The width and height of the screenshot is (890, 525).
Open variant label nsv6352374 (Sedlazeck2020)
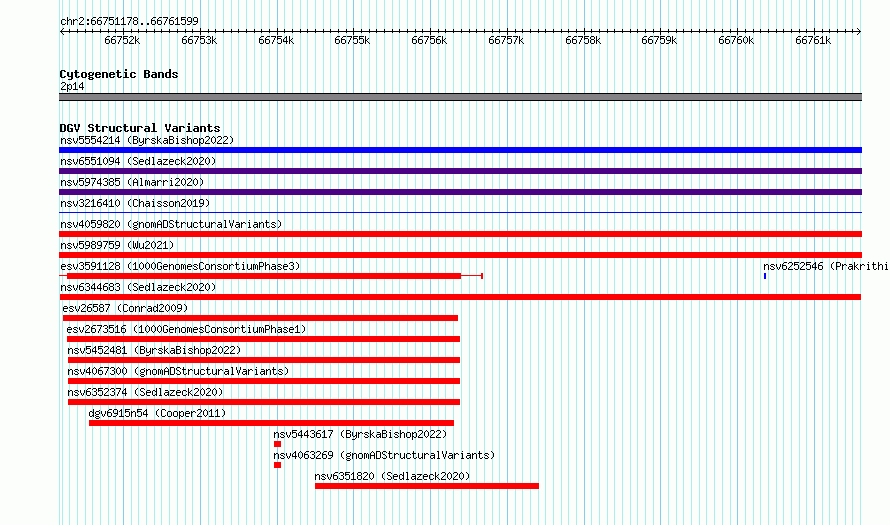[145, 393]
